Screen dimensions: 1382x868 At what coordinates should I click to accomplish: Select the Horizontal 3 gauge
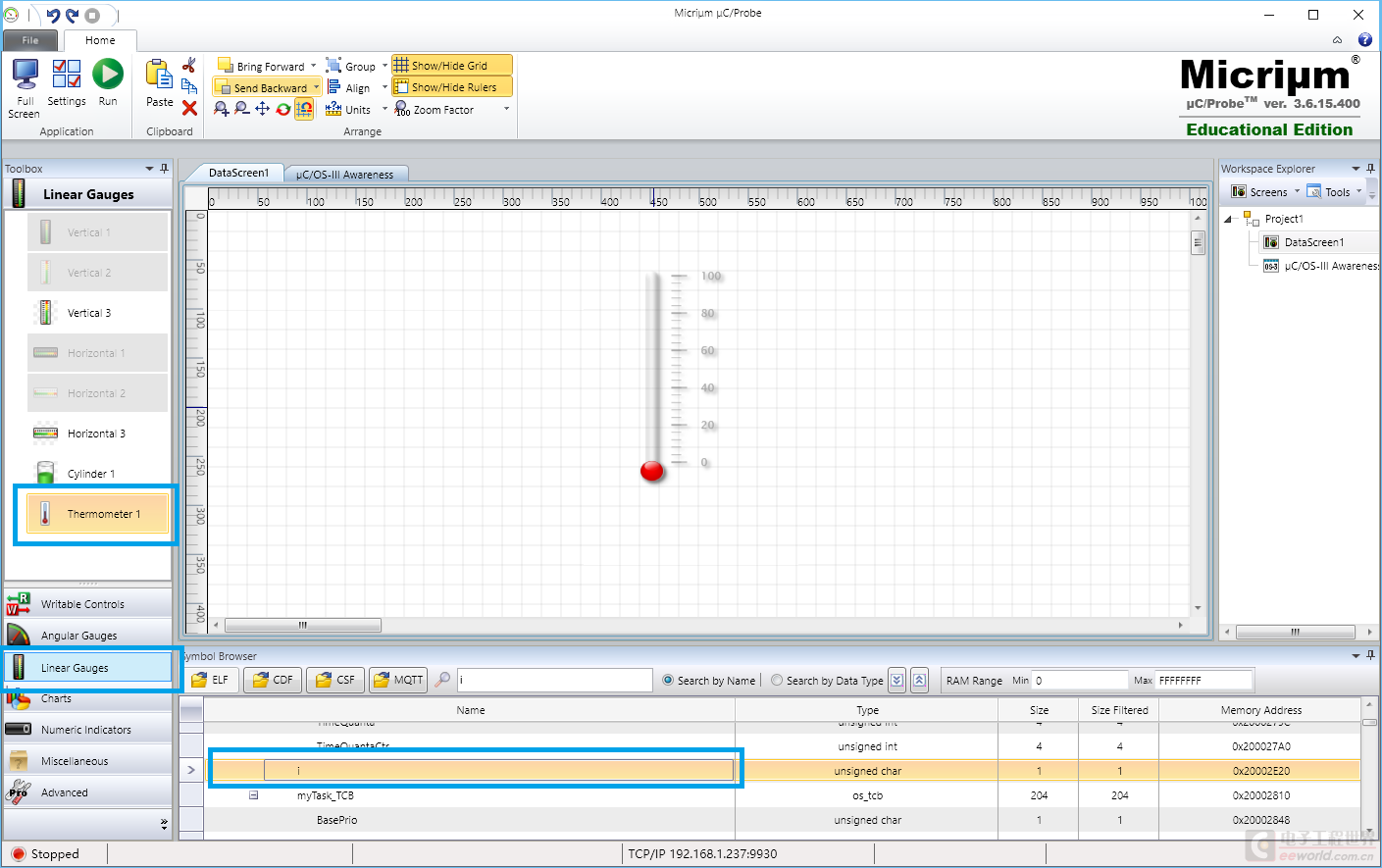pyautogui.click(x=97, y=434)
